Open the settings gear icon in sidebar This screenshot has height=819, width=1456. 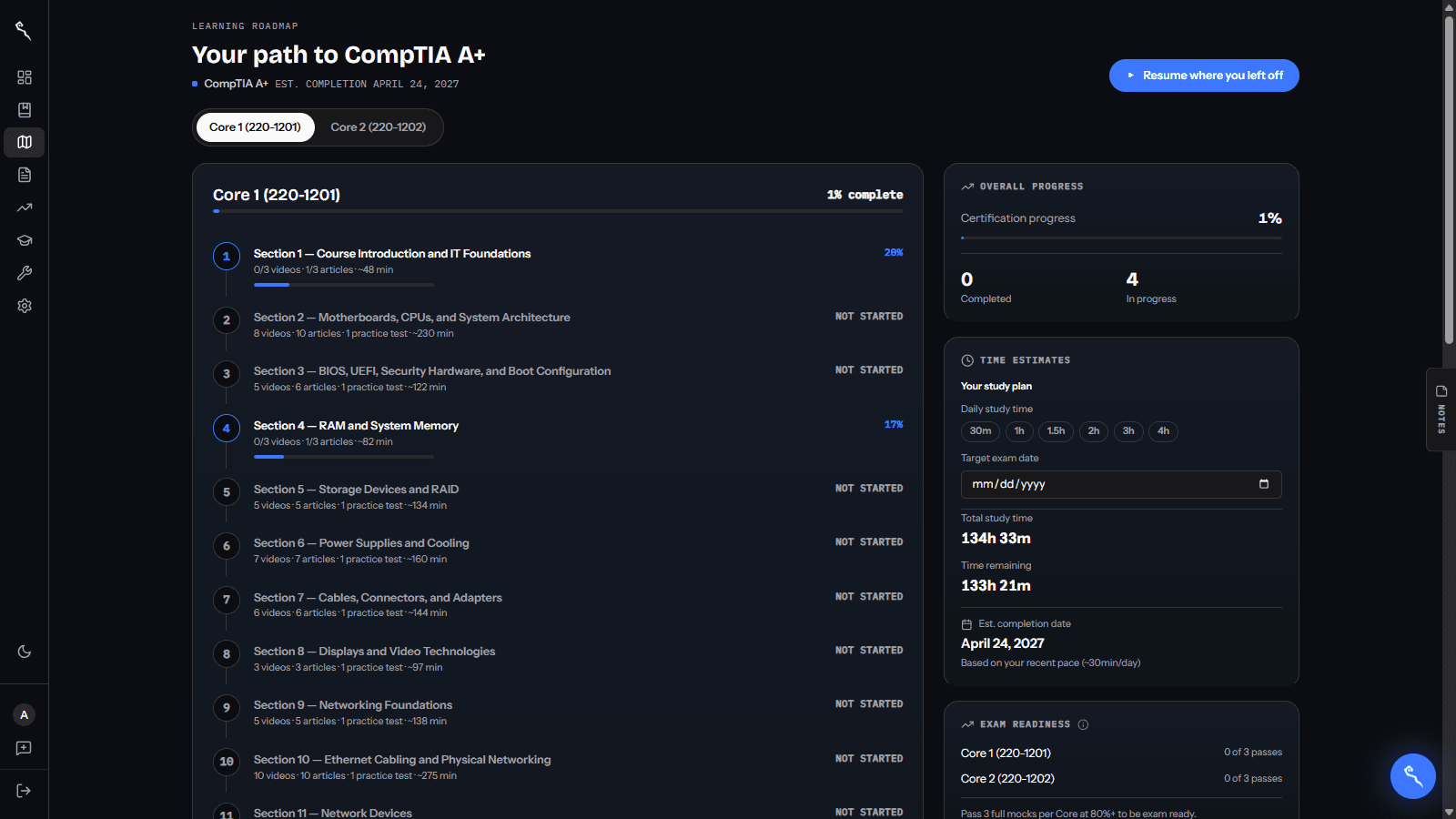(x=25, y=306)
